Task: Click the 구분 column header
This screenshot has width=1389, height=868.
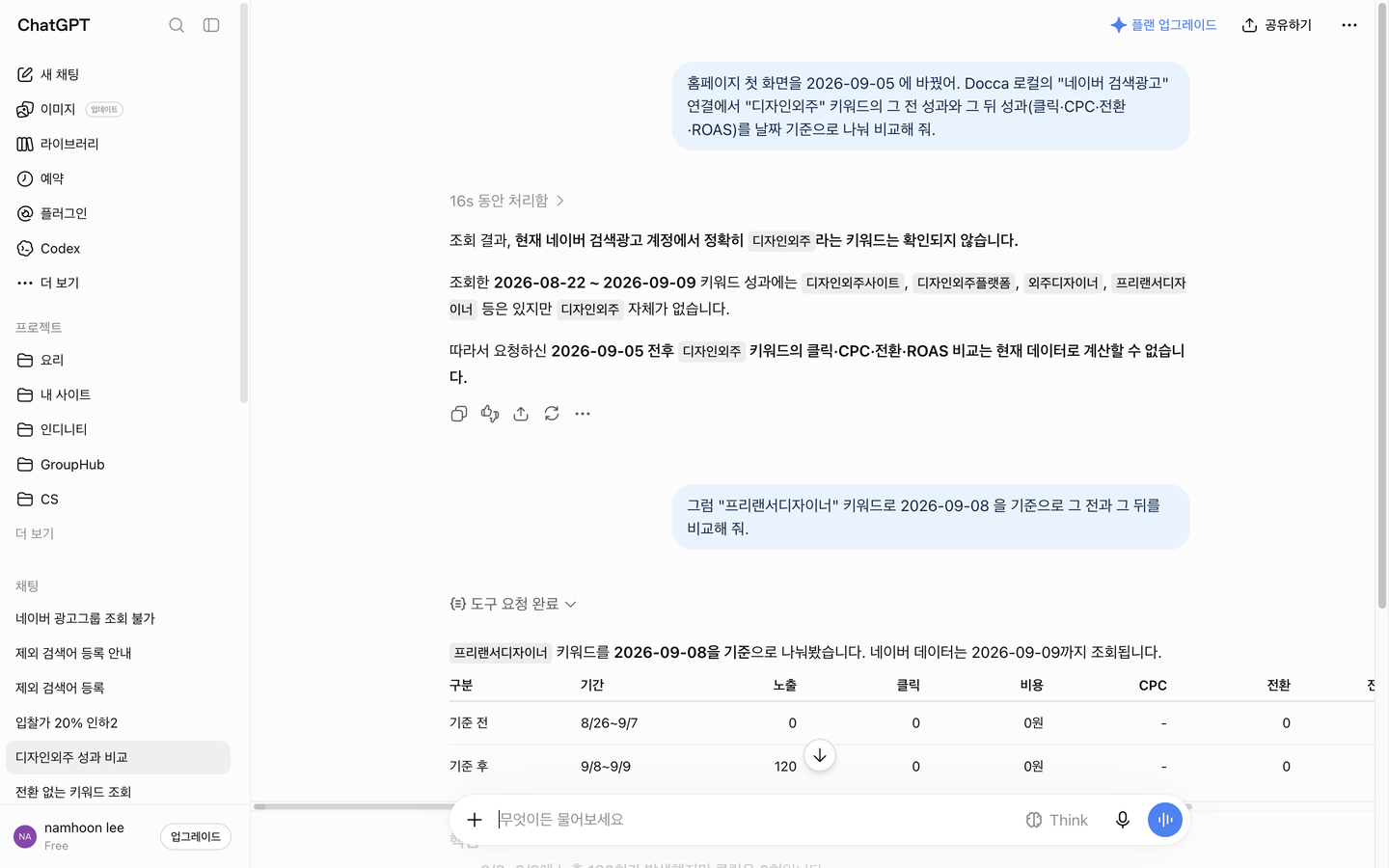Action: pyautogui.click(x=461, y=685)
